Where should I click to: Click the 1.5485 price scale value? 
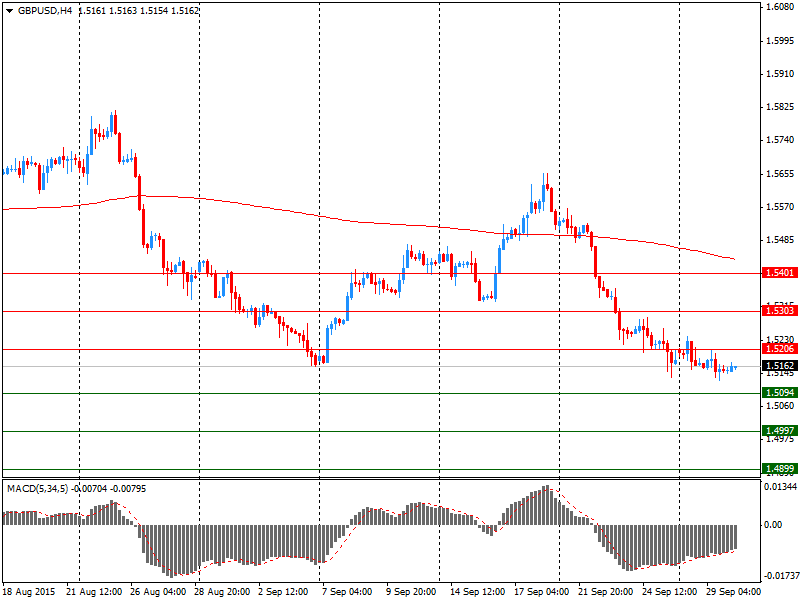(x=781, y=240)
